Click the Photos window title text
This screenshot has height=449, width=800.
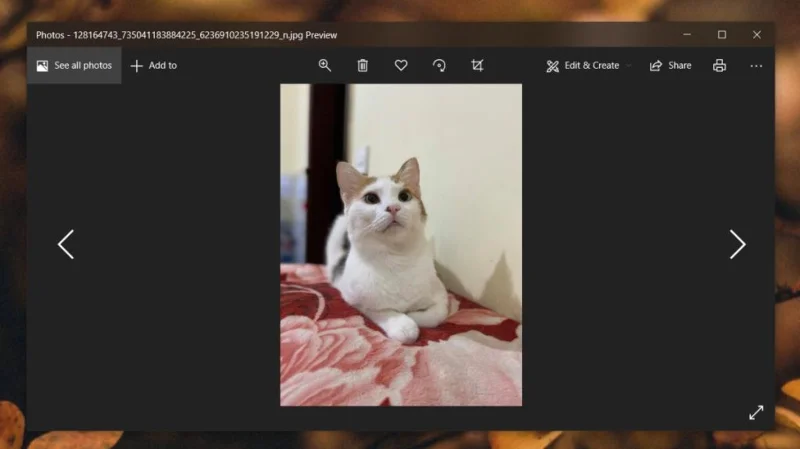pyautogui.click(x=186, y=35)
